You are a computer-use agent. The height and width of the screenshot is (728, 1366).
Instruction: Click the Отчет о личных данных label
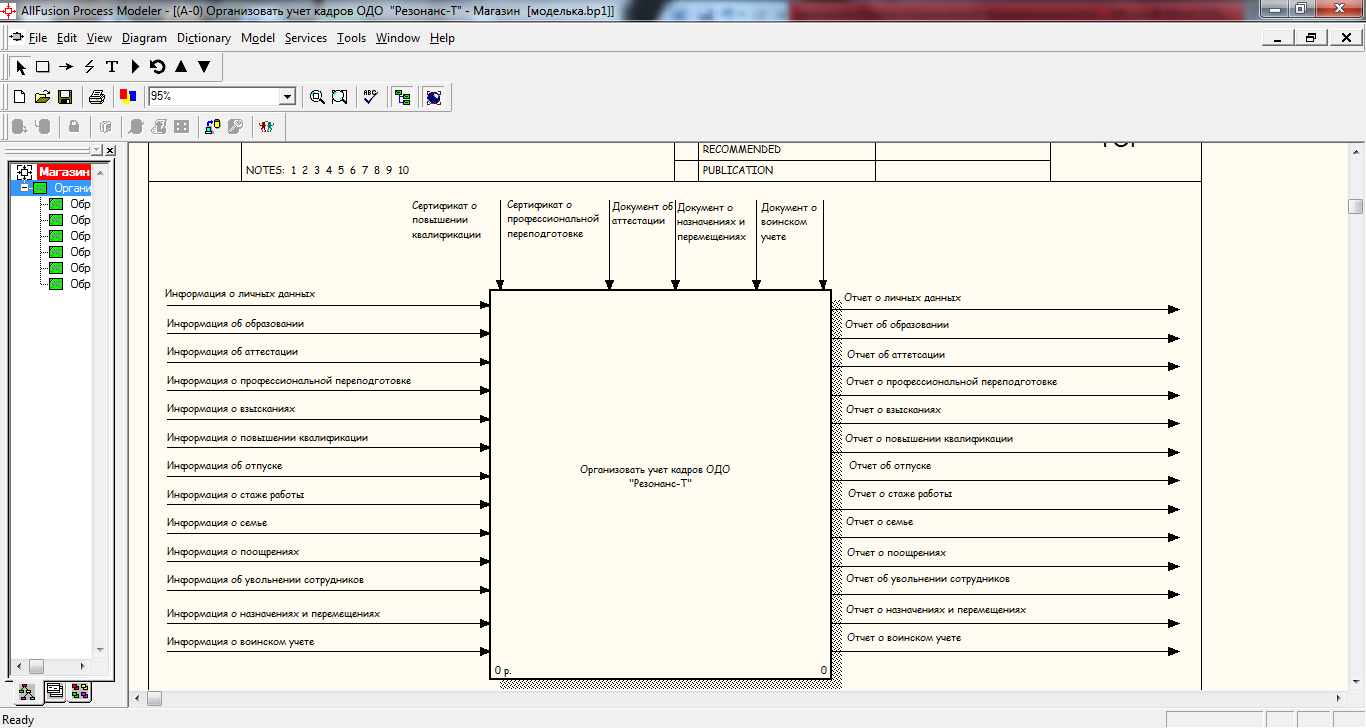click(x=903, y=297)
